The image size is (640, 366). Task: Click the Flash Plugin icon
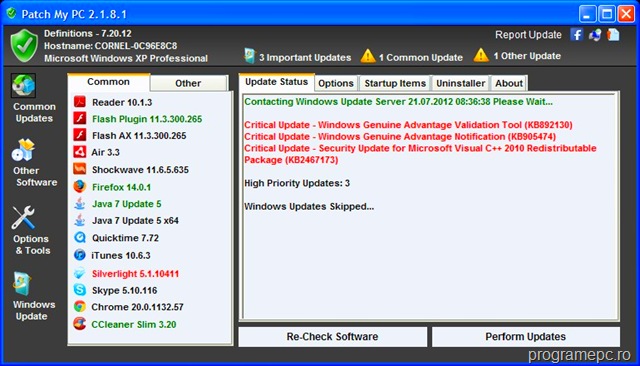point(80,118)
